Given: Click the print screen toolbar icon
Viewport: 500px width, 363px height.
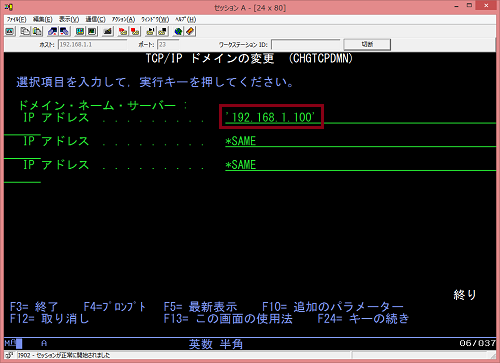Looking at the screenshot, I should (10, 32).
